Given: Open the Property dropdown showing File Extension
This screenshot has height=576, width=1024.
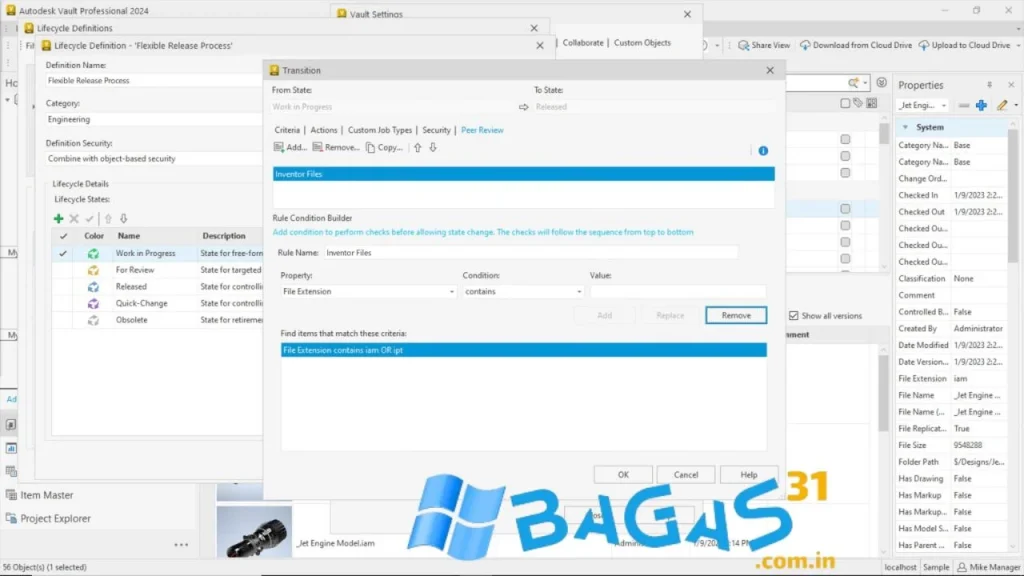Looking at the screenshot, I should (368, 292).
